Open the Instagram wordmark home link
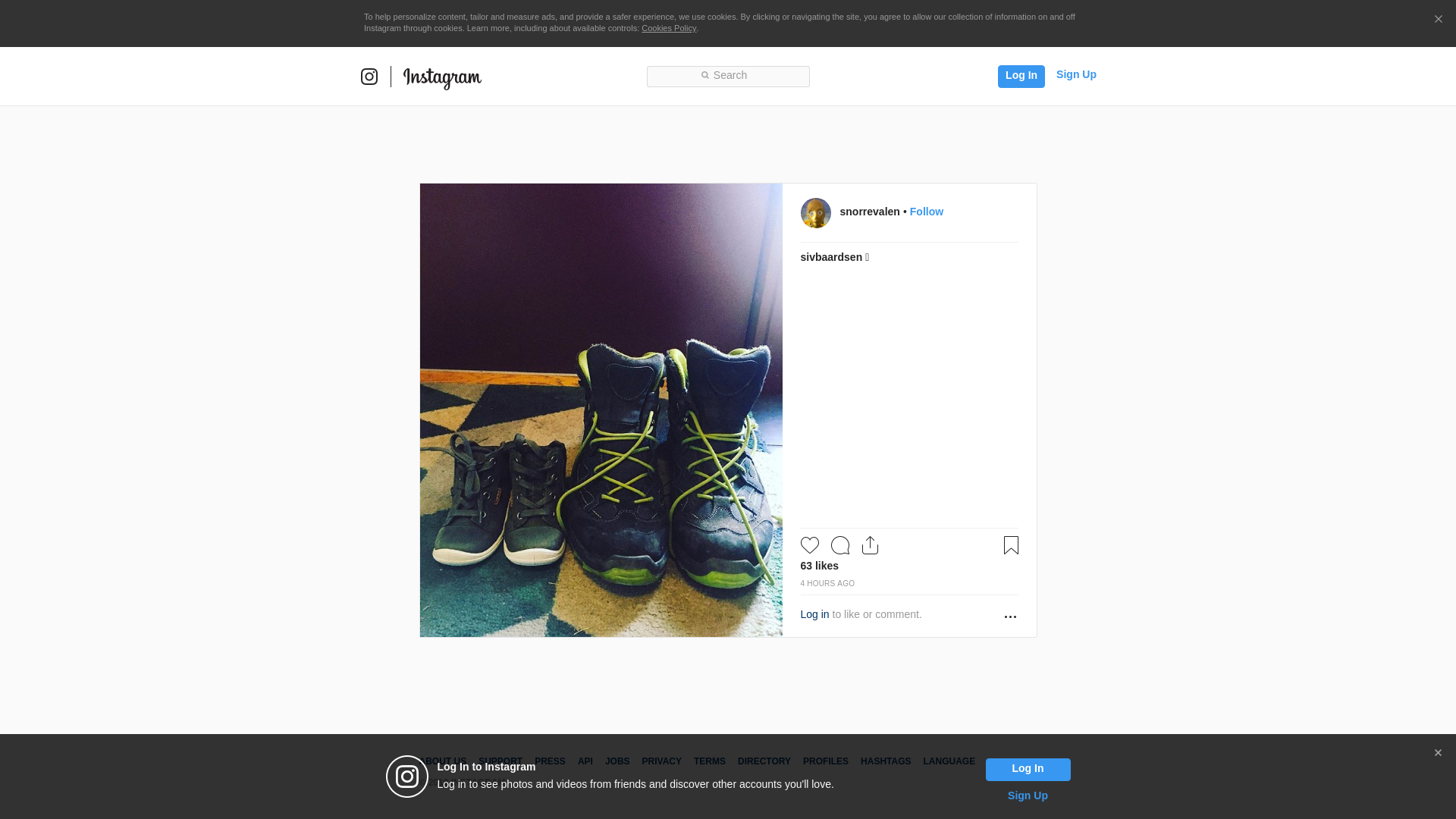This screenshot has height=819, width=1456. pyautogui.click(x=442, y=78)
